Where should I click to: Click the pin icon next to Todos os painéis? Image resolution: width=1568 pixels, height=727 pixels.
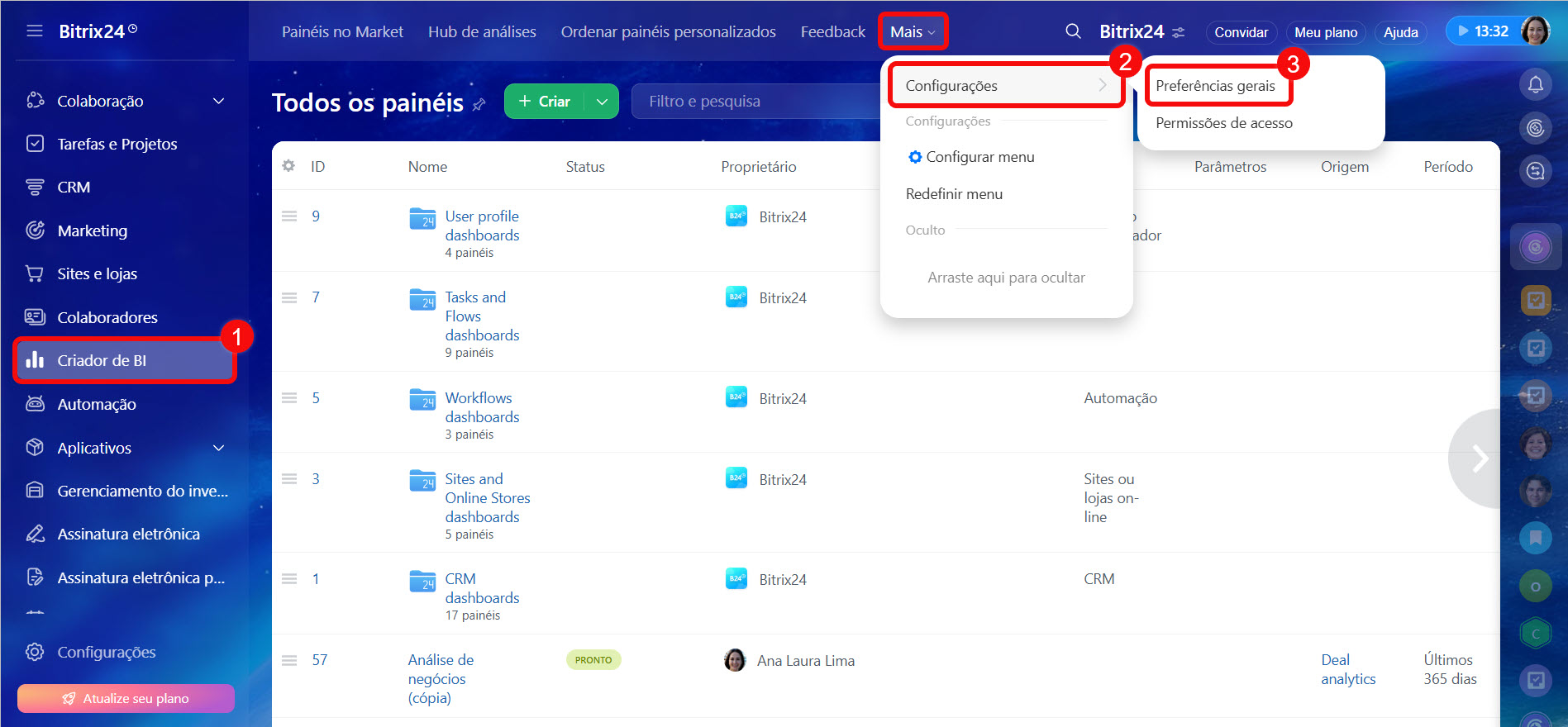point(479,104)
